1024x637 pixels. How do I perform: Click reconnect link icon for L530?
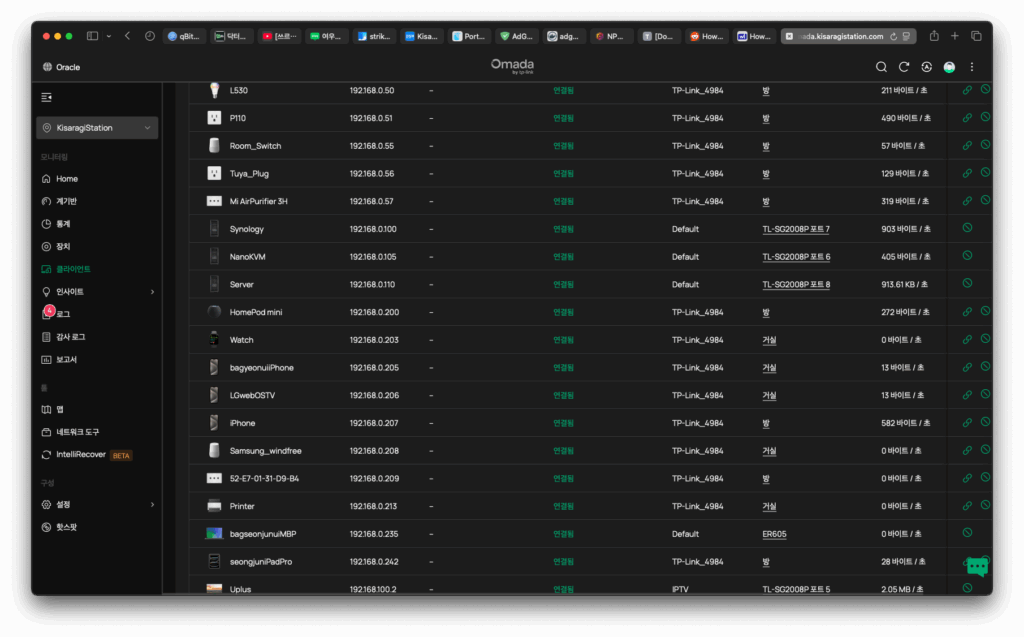pos(967,90)
